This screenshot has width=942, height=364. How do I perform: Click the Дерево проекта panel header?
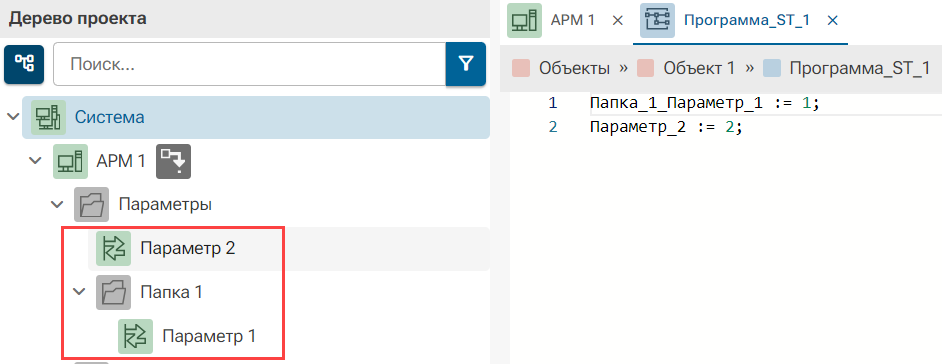pyautogui.click(x=77, y=19)
